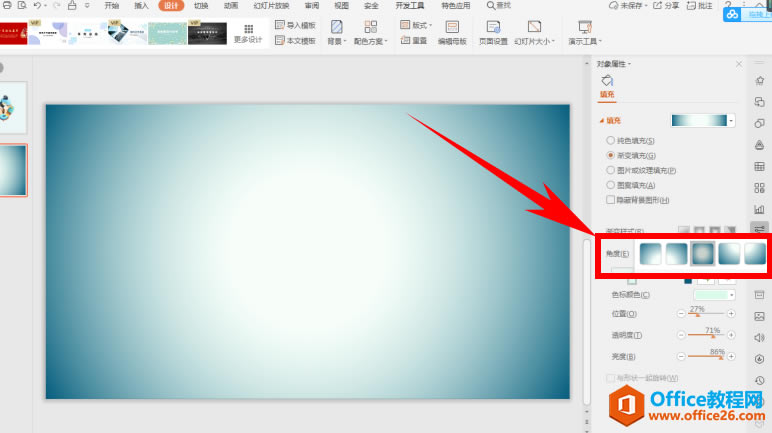Select 图片或纹理填充 radio option
This screenshot has width=772, height=433.
coord(611,170)
